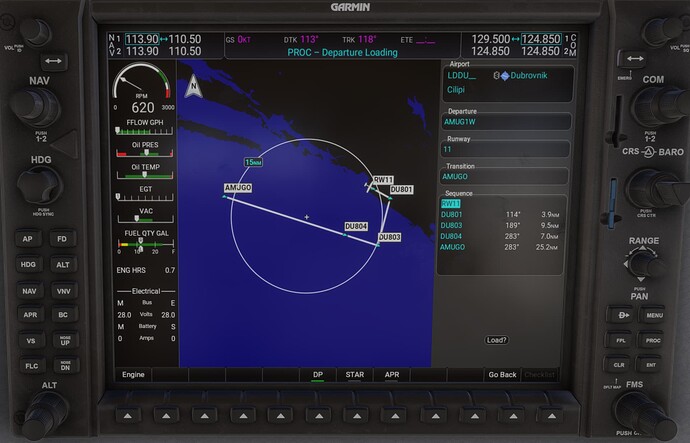
Task: Click bezel arrow key beneath Engine softkey
Action: tap(128, 415)
